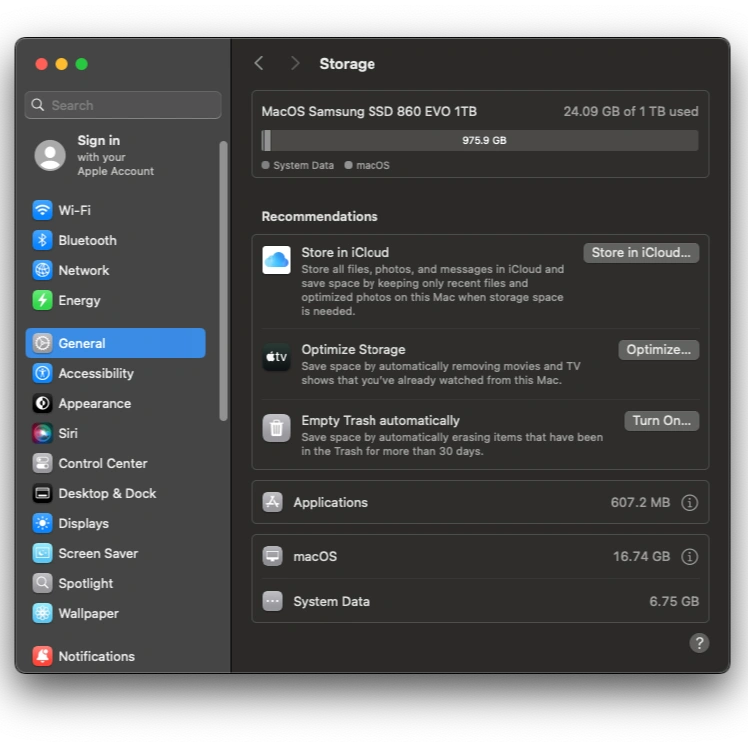Screen dimensions: 748x746
Task: Show info for Applications storage
Action: (x=690, y=503)
